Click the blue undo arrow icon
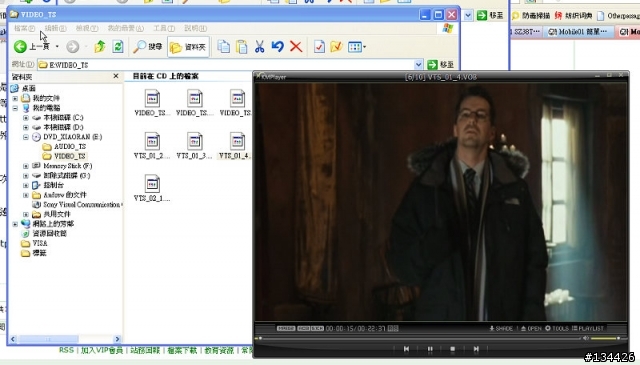640x365 pixels. [x=278, y=47]
